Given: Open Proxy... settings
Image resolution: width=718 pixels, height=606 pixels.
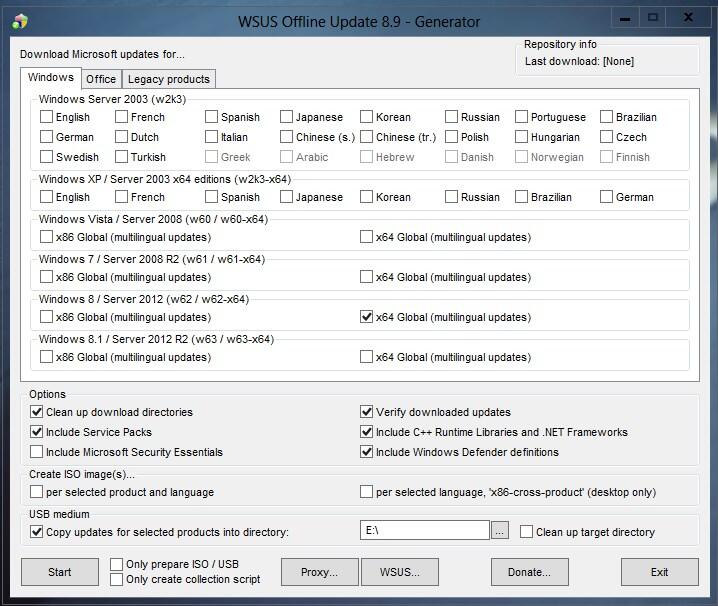Looking at the screenshot, I should 320,572.
